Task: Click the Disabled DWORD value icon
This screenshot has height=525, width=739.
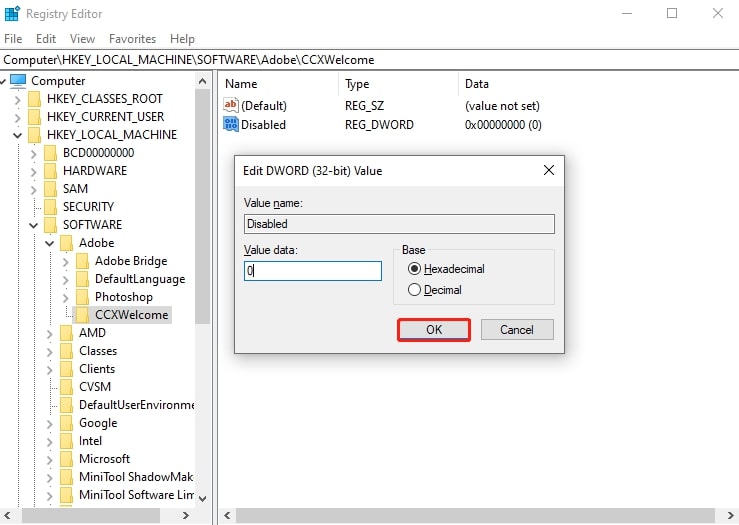Action: [x=231, y=124]
